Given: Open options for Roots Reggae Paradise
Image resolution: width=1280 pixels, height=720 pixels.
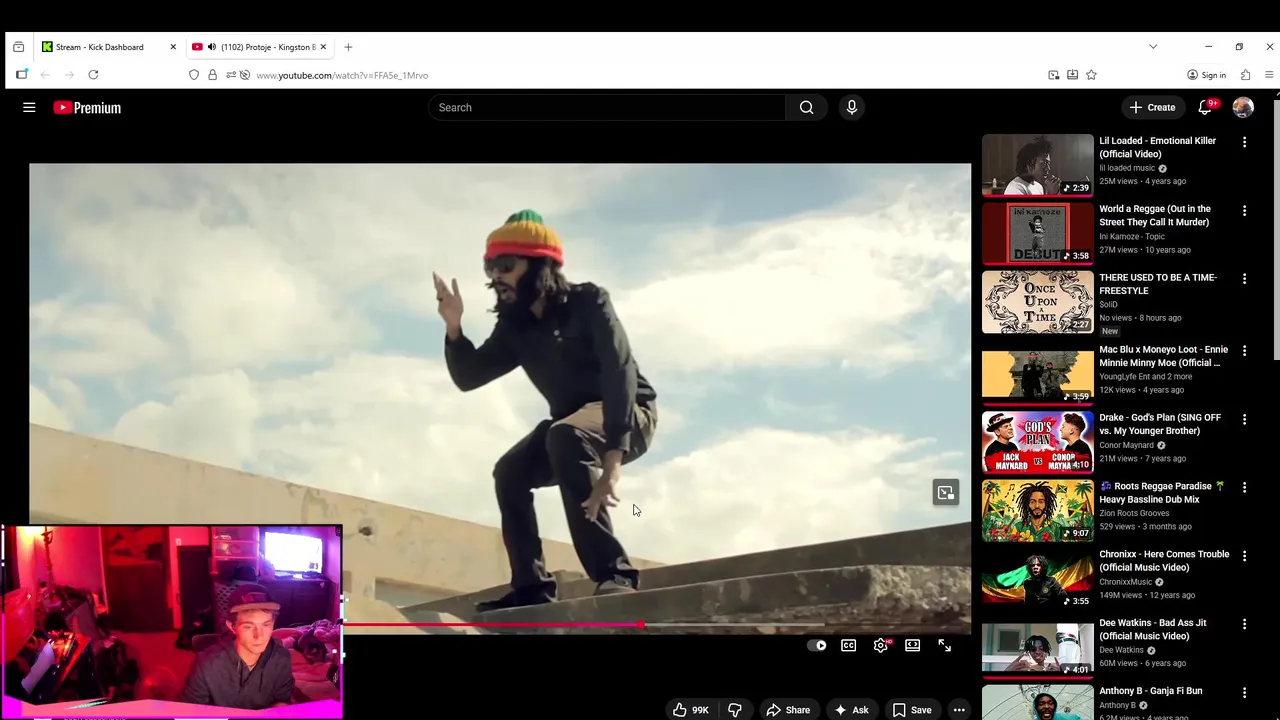Looking at the screenshot, I should [1244, 487].
